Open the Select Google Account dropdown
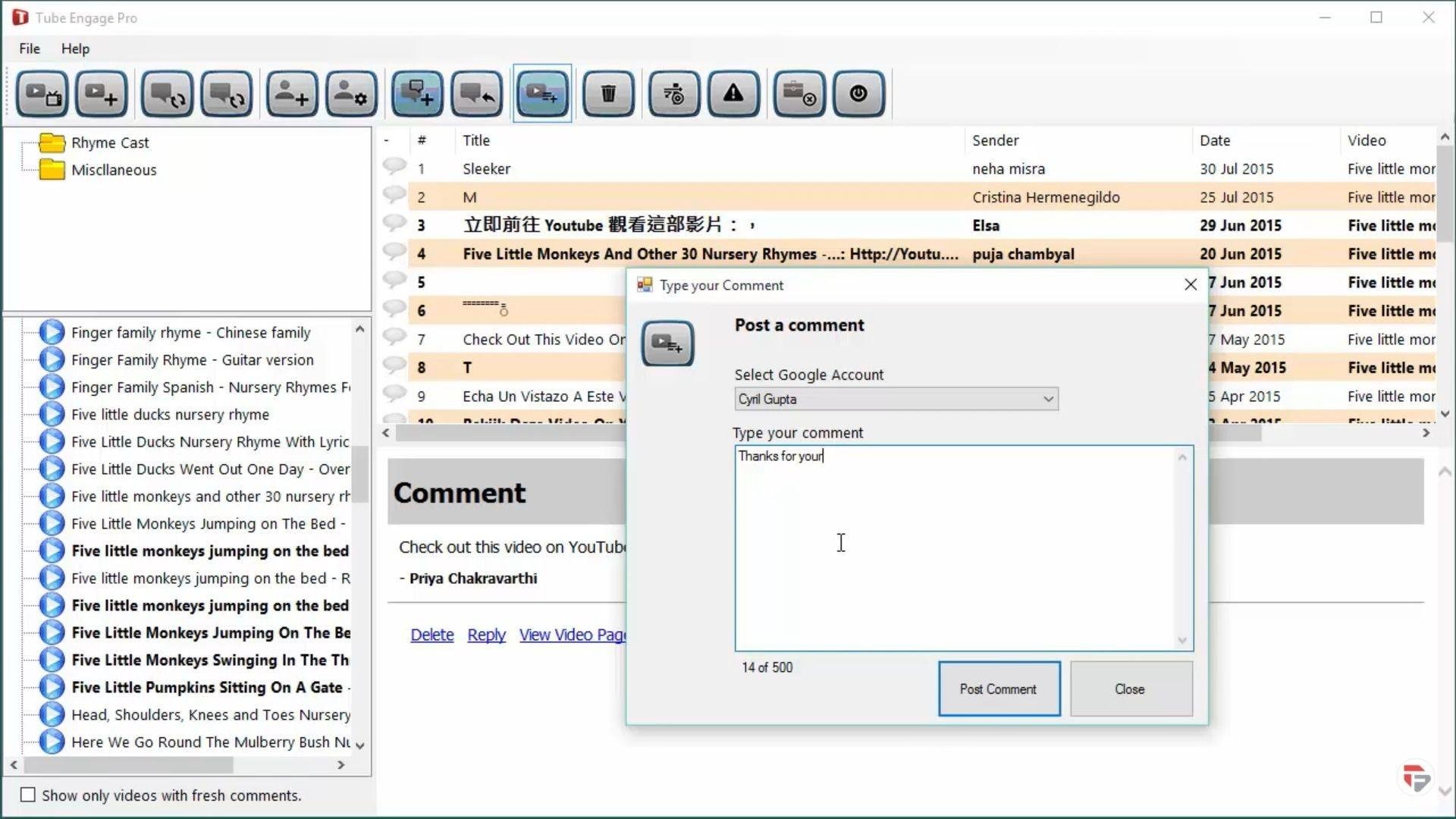Screen dimensions: 1456x819 (896, 399)
